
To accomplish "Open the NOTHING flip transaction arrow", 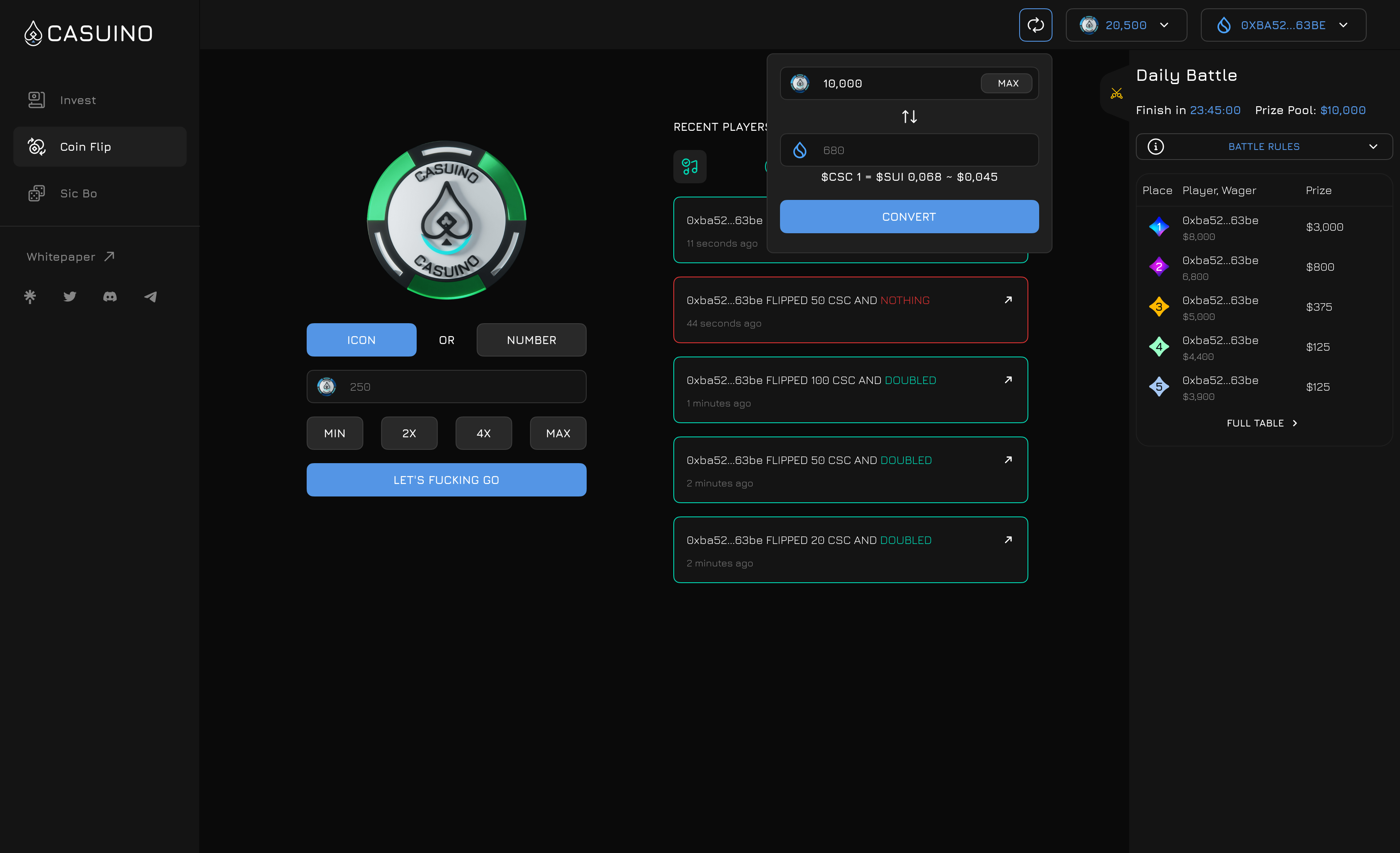I will [x=1008, y=300].
